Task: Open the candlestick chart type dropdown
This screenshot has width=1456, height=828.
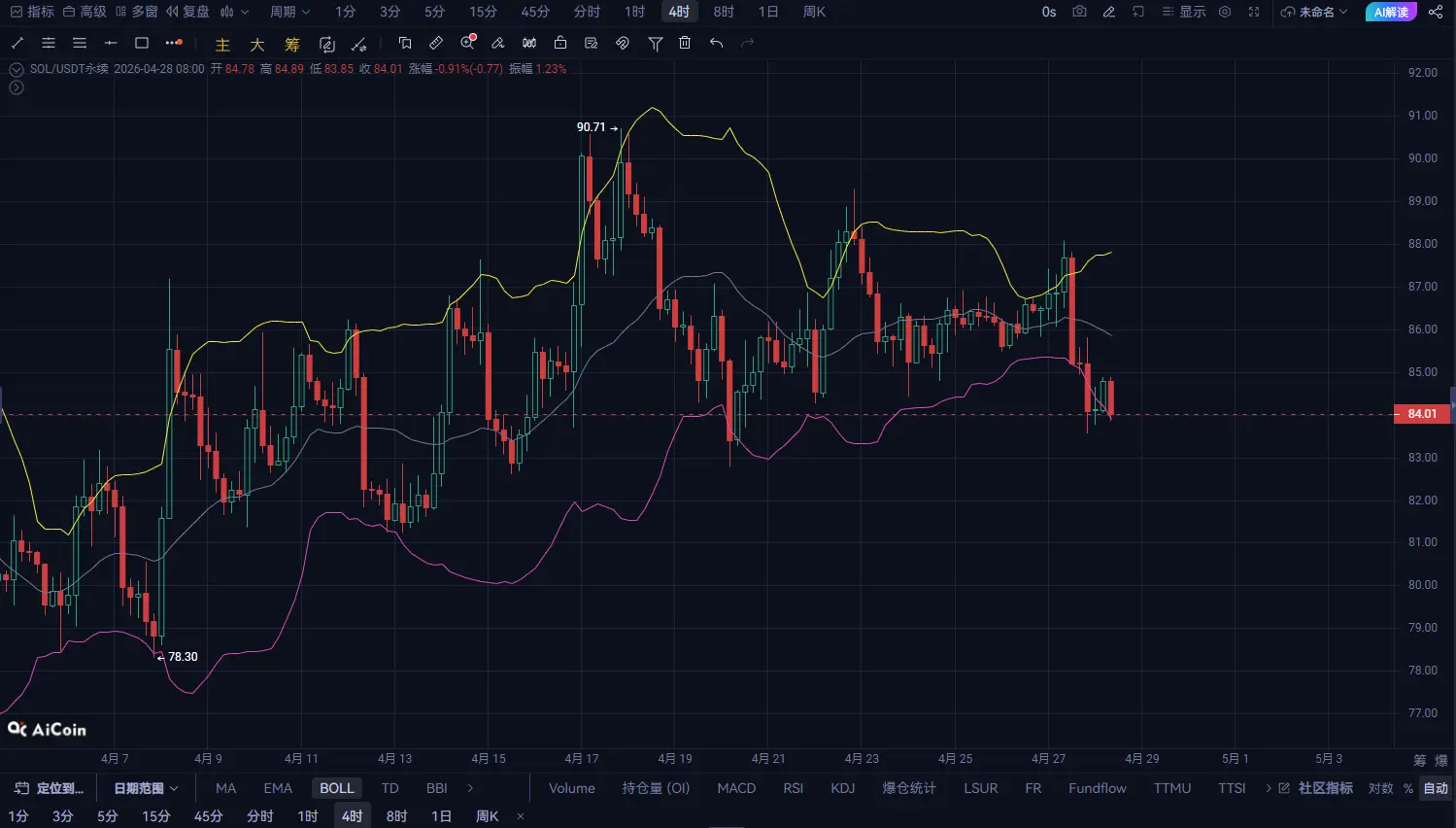Action: coord(234,12)
